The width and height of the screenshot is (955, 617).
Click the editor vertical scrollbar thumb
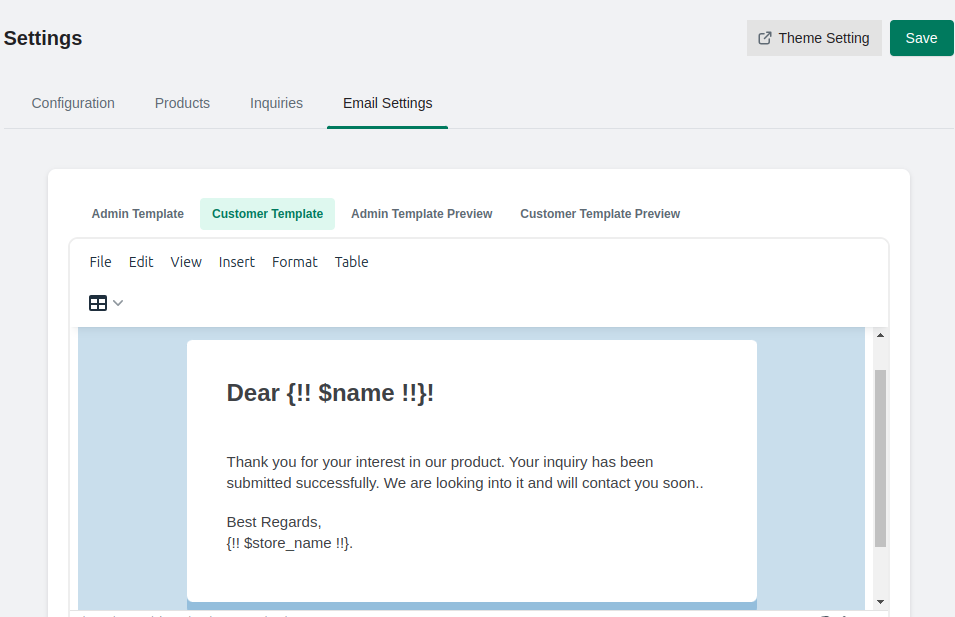880,458
